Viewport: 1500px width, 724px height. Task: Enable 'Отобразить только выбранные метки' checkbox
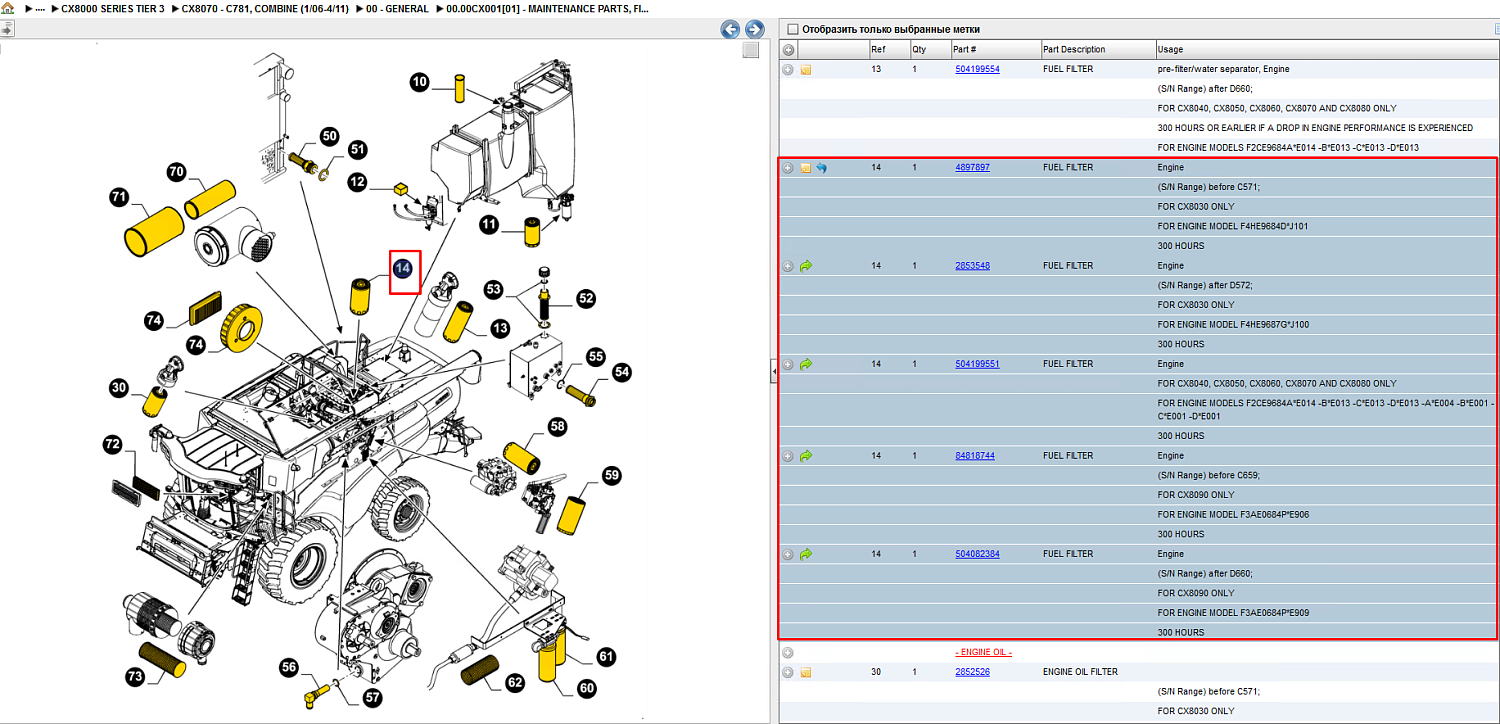click(x=793, y=30)
